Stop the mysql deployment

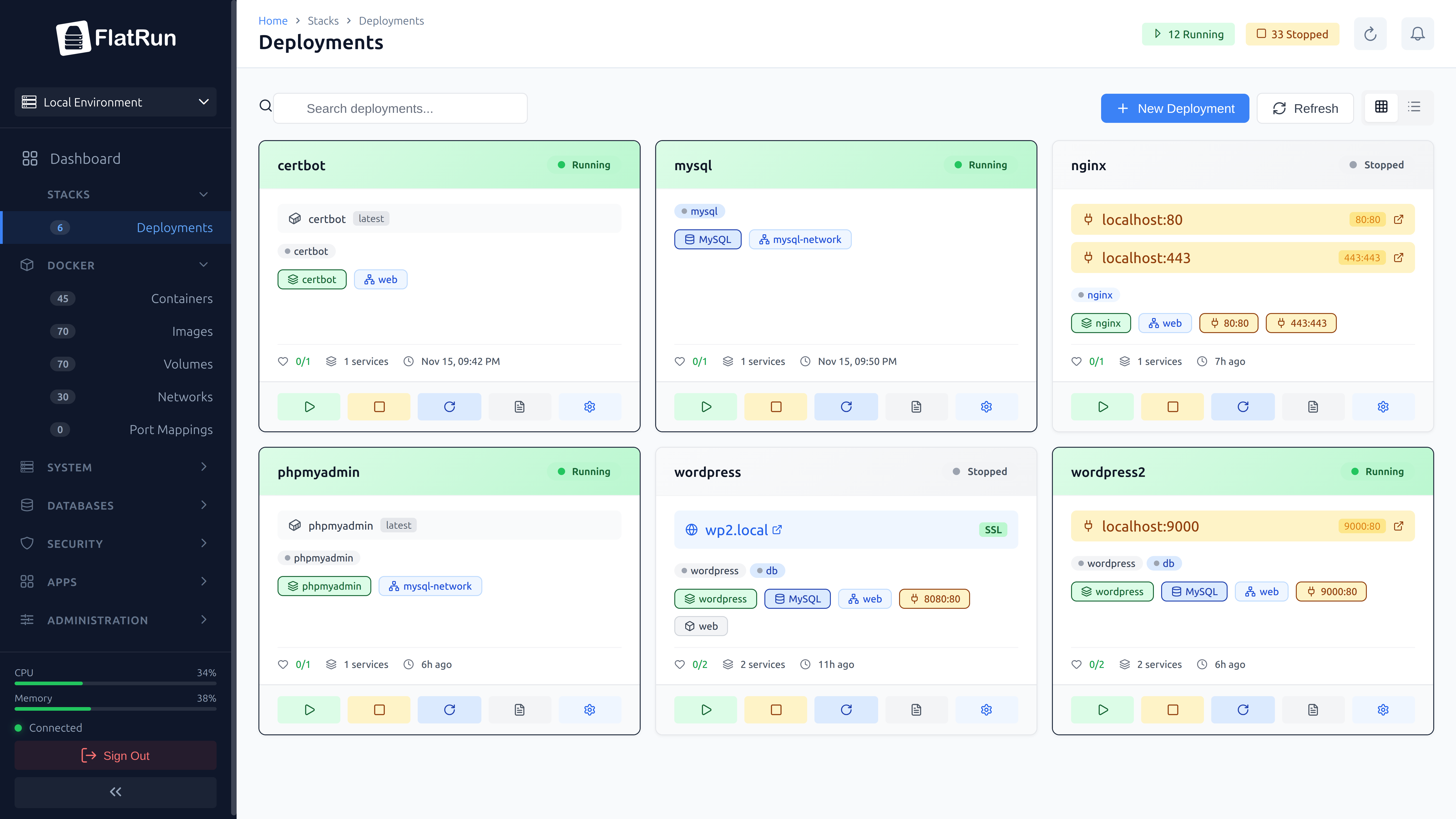click(776, 406)
